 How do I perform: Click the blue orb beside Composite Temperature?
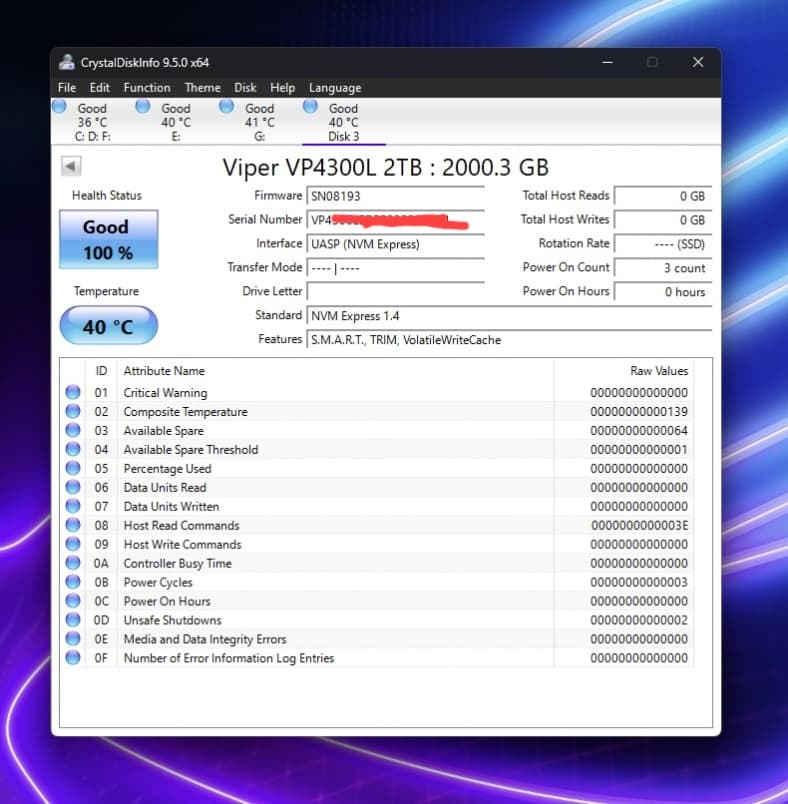tap(73, 412)
